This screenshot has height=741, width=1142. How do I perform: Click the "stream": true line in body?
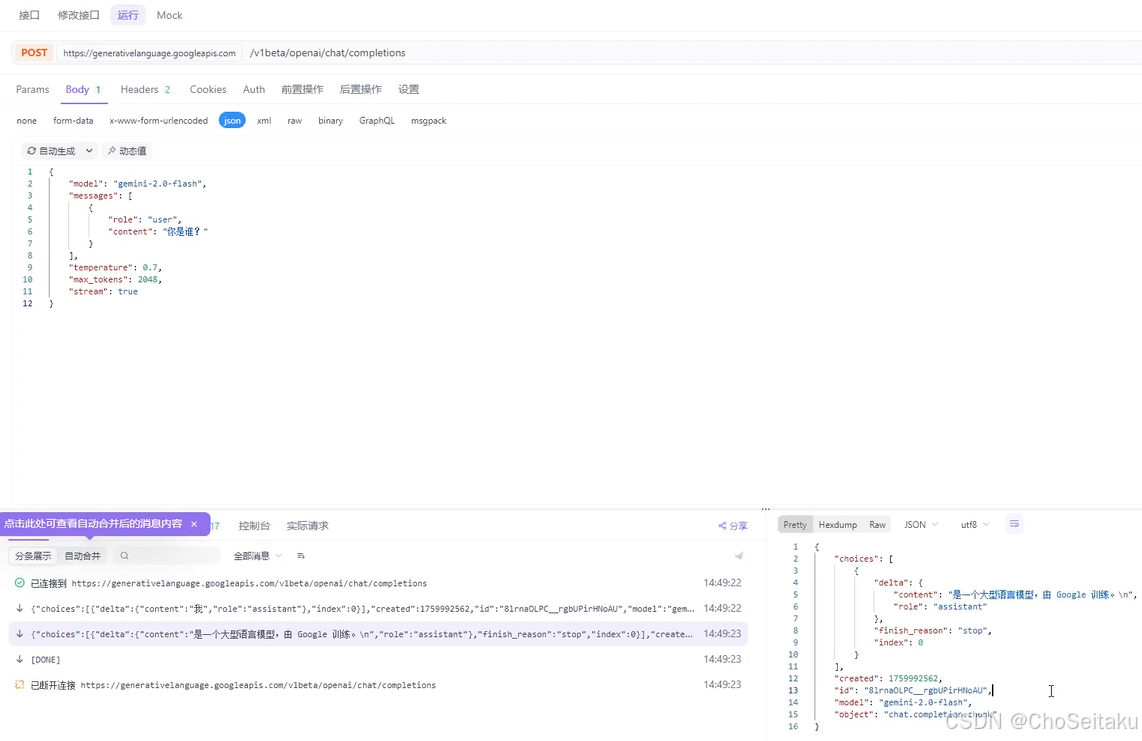tap(103, 291)
